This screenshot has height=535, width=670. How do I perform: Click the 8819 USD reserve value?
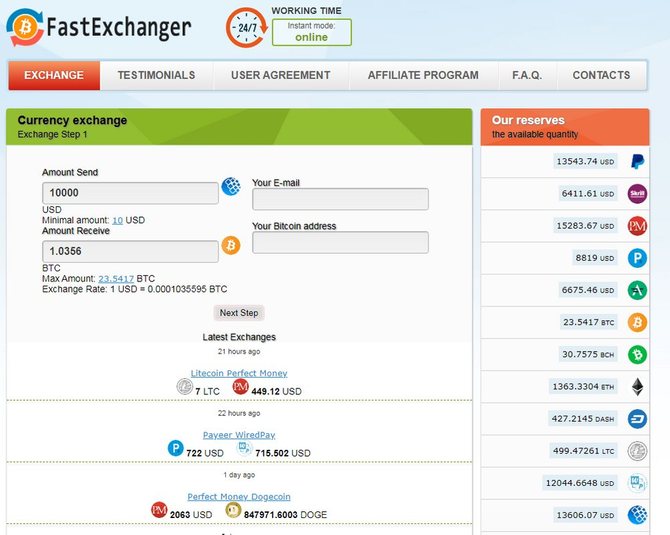(595, 258)
